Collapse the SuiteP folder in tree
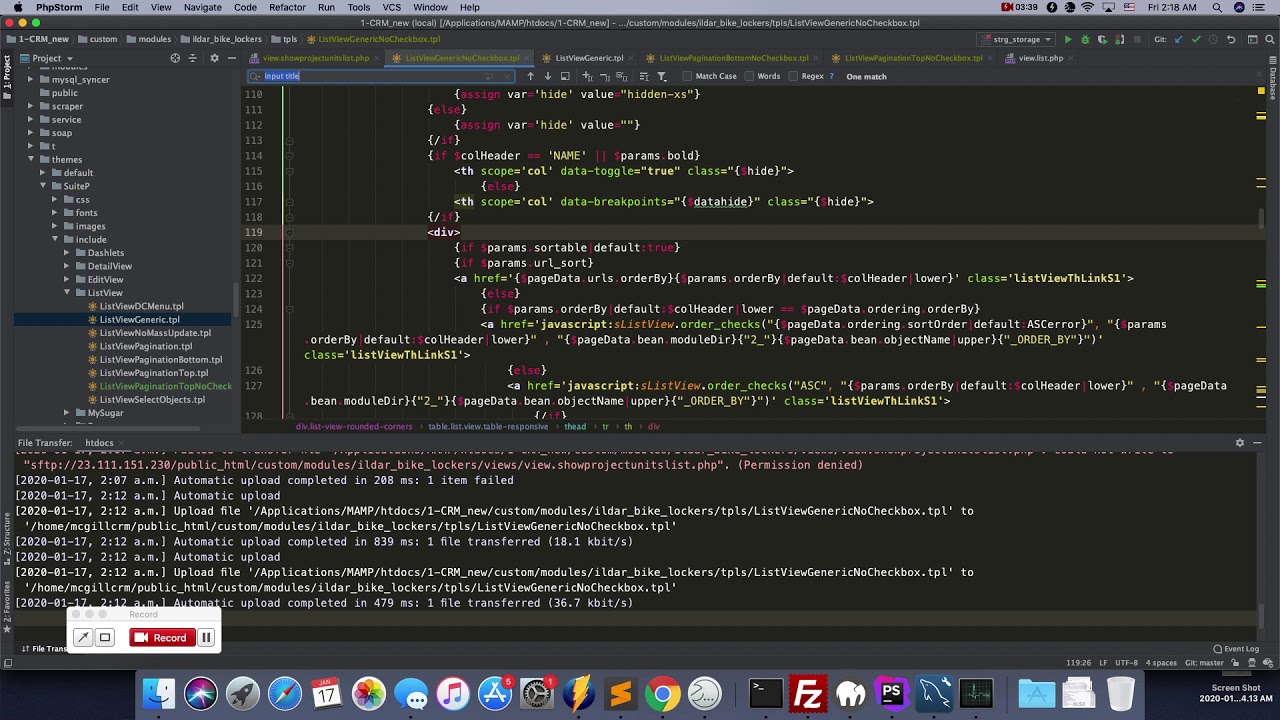Viewport: 1280px width, 720px height. coord(43,186)
